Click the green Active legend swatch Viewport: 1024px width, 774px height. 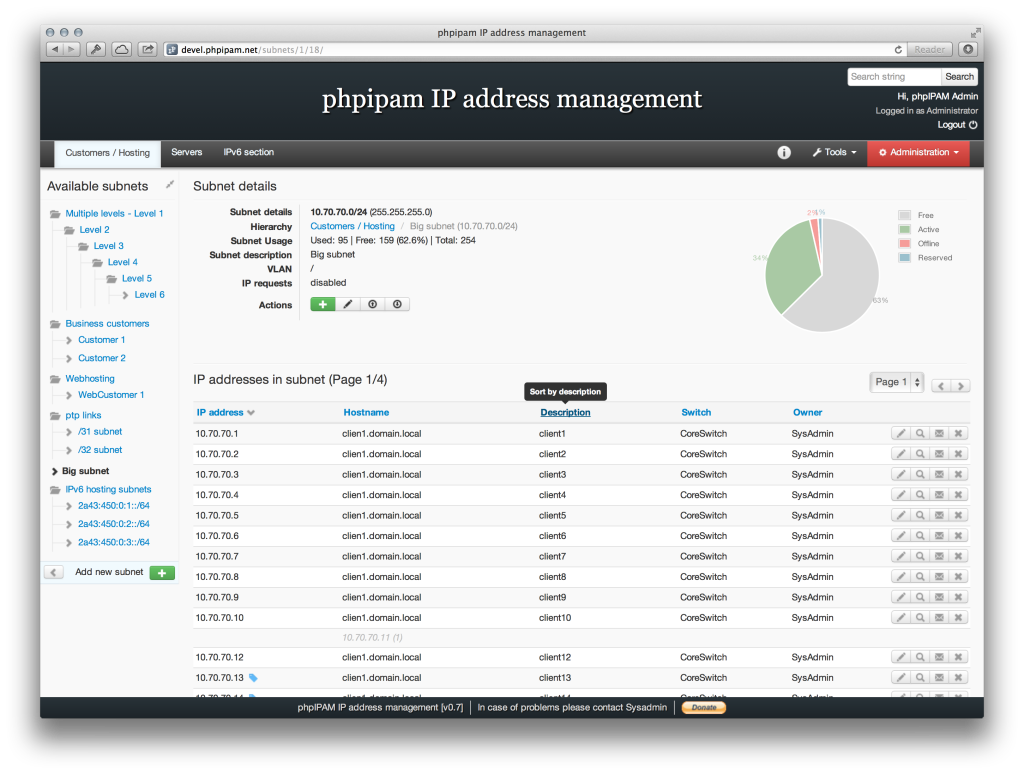click(904, 229)
